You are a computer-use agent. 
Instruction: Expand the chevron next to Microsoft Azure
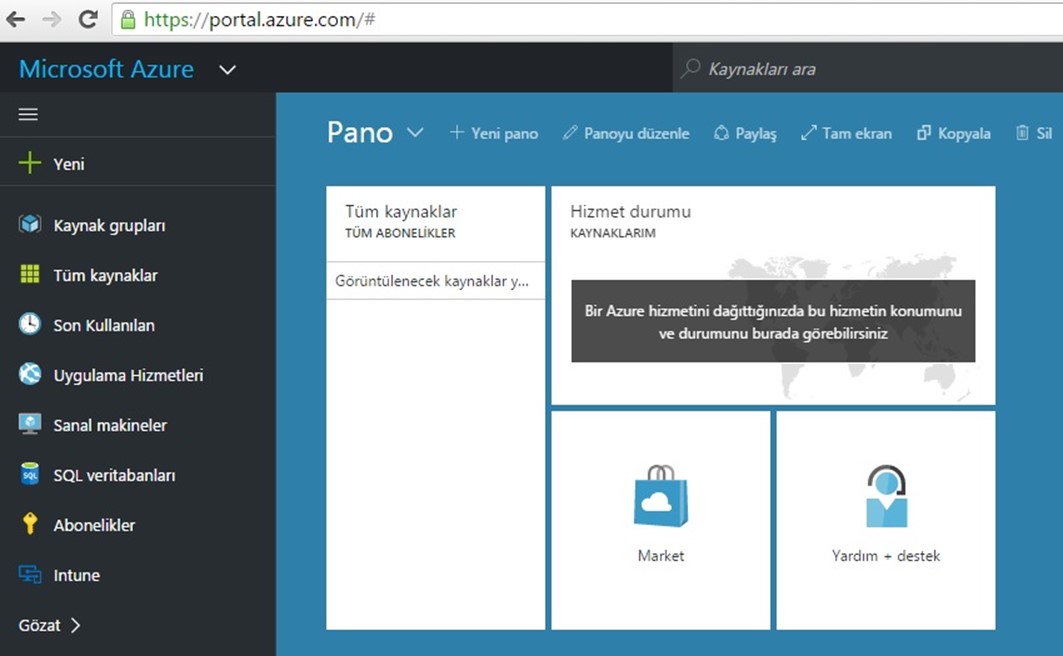pyautogui.click(x=228, y=70)
